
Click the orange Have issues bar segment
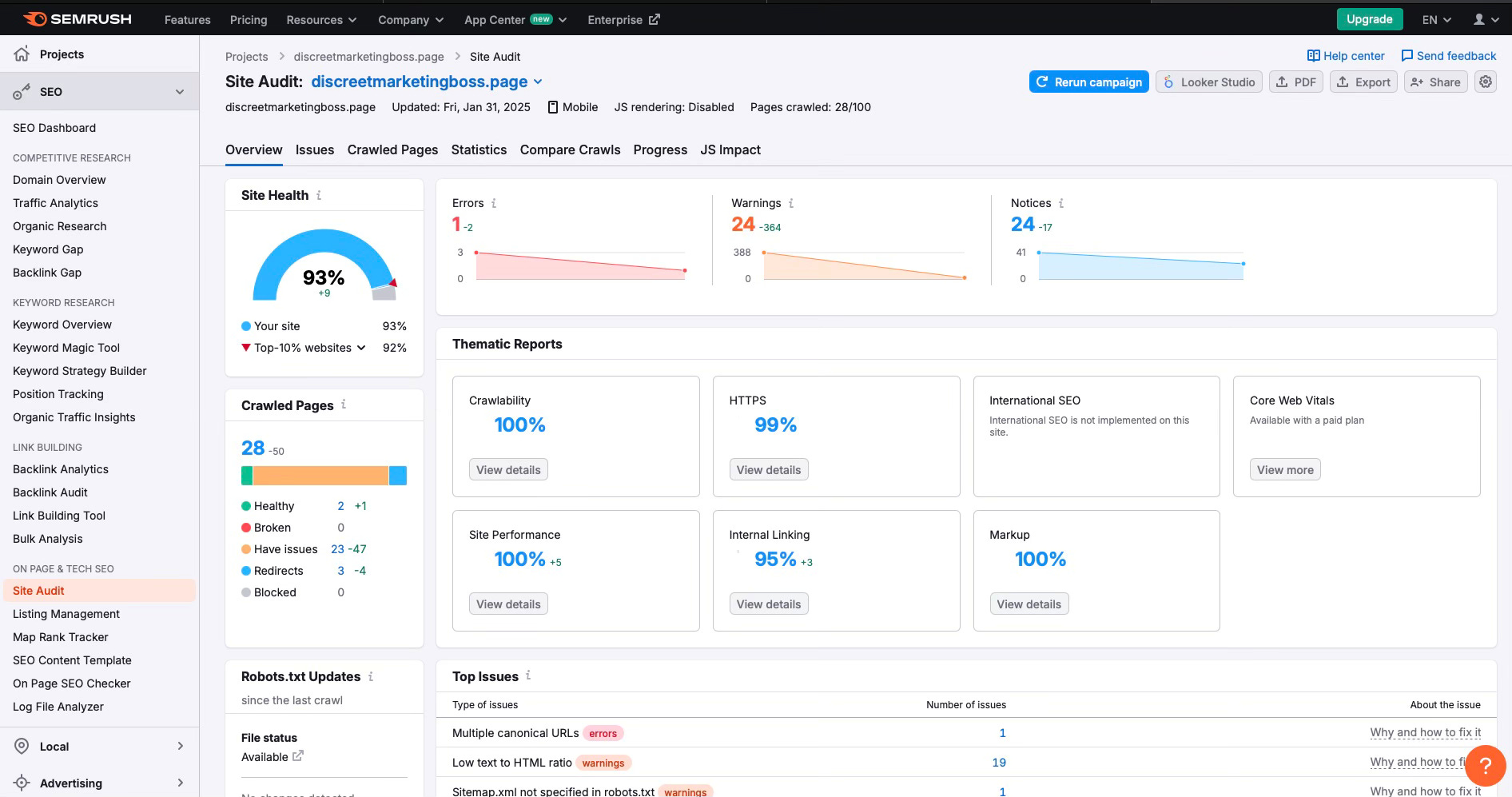click(320, 476)
